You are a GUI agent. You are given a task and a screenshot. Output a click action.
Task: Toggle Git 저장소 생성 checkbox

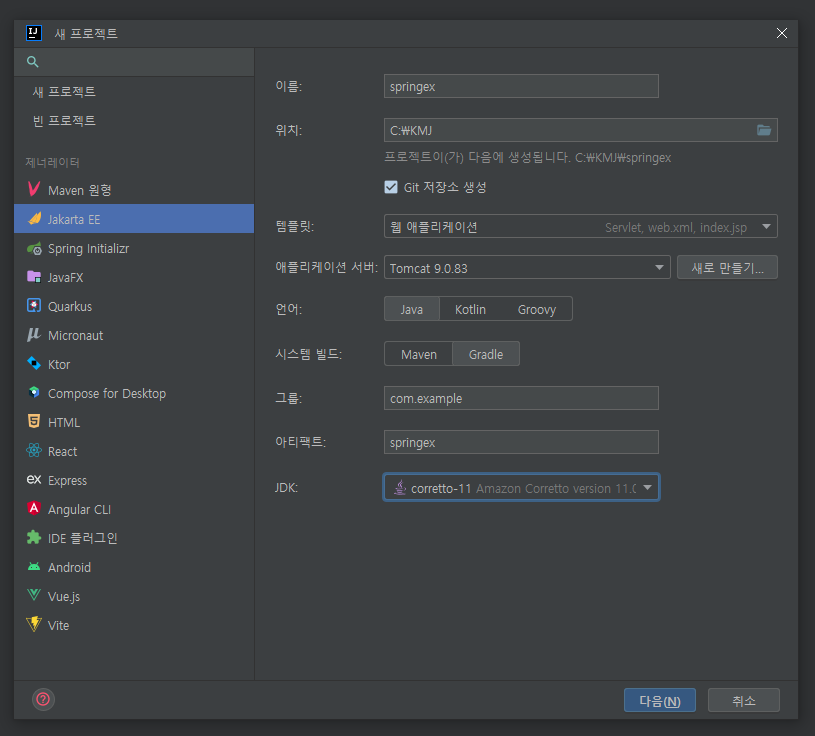point(391,187)
